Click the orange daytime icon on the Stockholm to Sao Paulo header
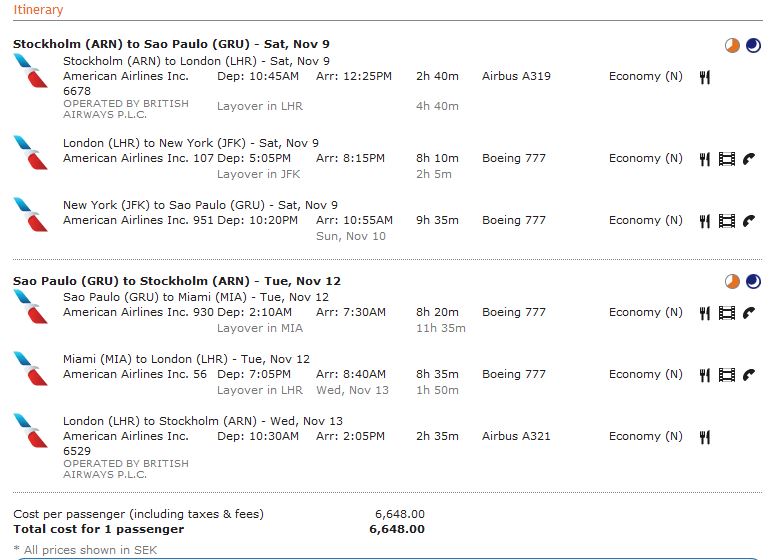This screenshot has width=775, height=560. (x=732, y=45)
